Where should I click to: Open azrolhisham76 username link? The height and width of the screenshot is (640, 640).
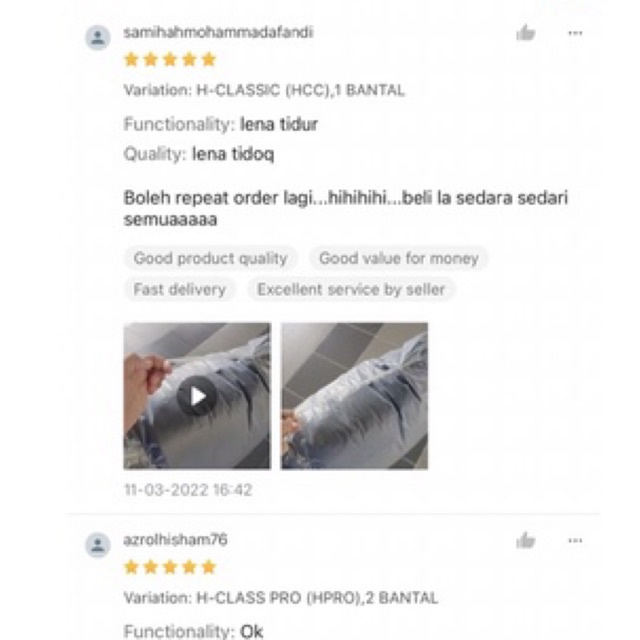pyautogui.click(x=176, y=540)
